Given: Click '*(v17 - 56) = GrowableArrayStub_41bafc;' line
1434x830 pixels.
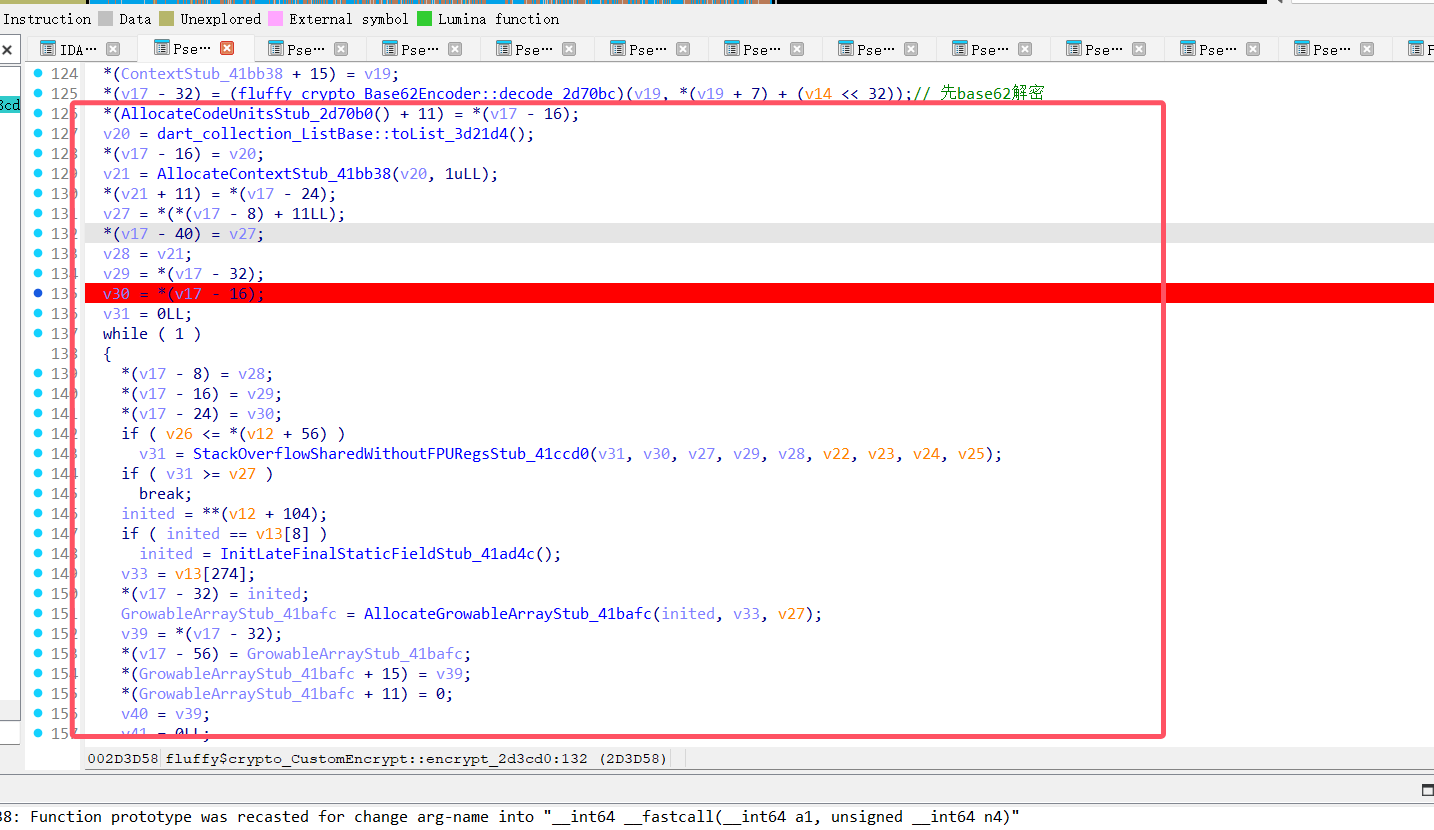Looking at the screenshot, I should [x=297, y=653].
